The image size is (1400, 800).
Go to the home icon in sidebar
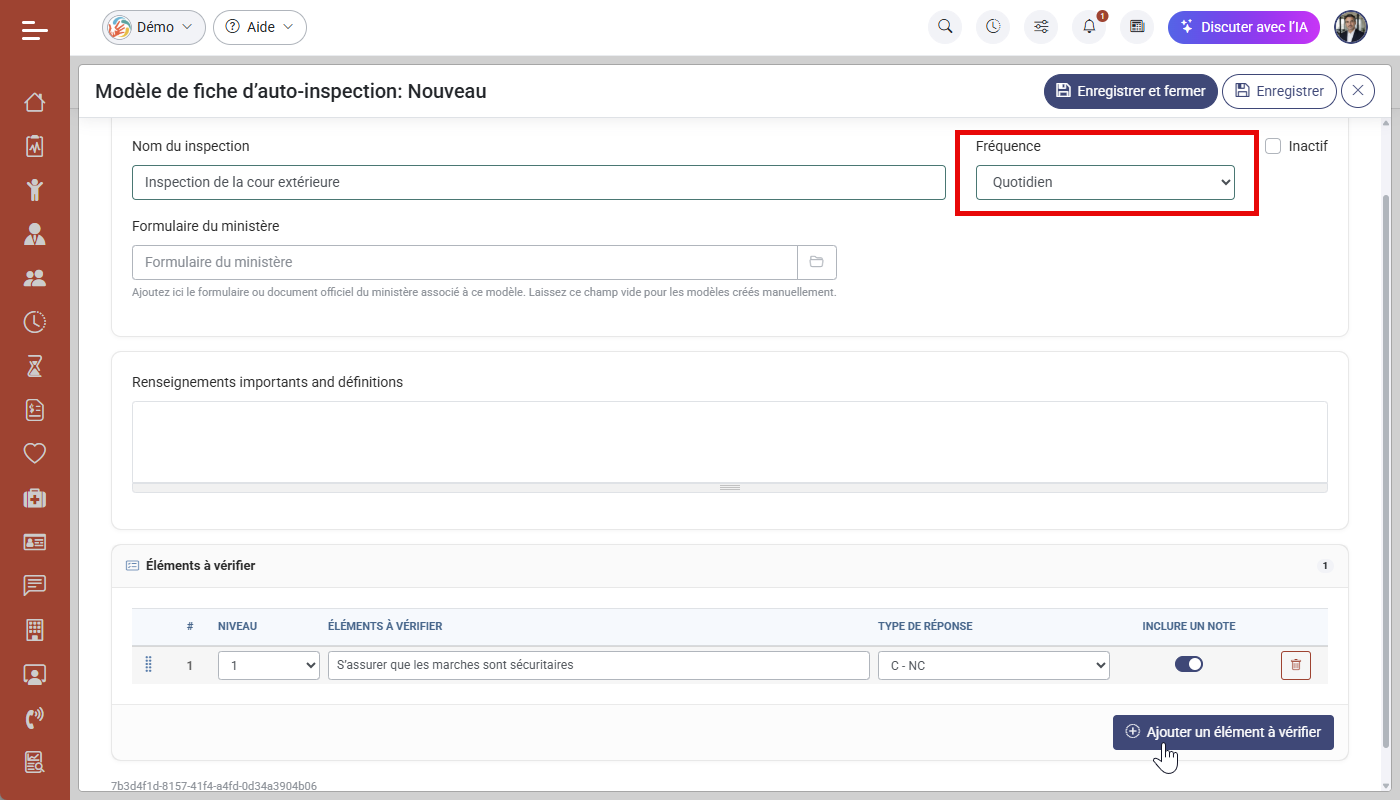click(x=35, y=102)
